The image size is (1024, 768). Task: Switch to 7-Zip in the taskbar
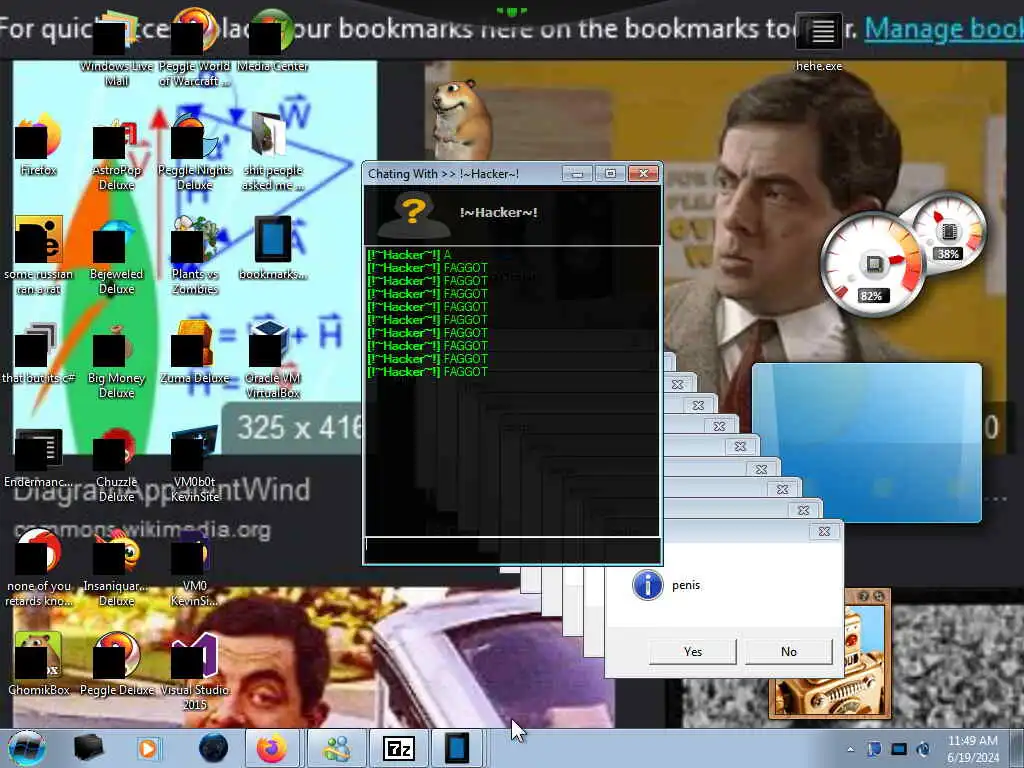coord(398,748)
